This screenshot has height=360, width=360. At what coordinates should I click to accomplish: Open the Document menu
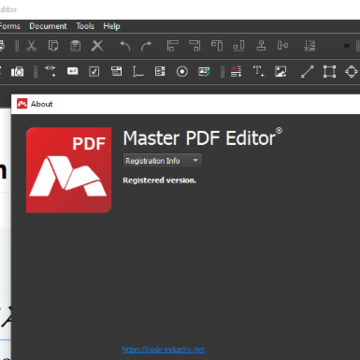[48, 26]
